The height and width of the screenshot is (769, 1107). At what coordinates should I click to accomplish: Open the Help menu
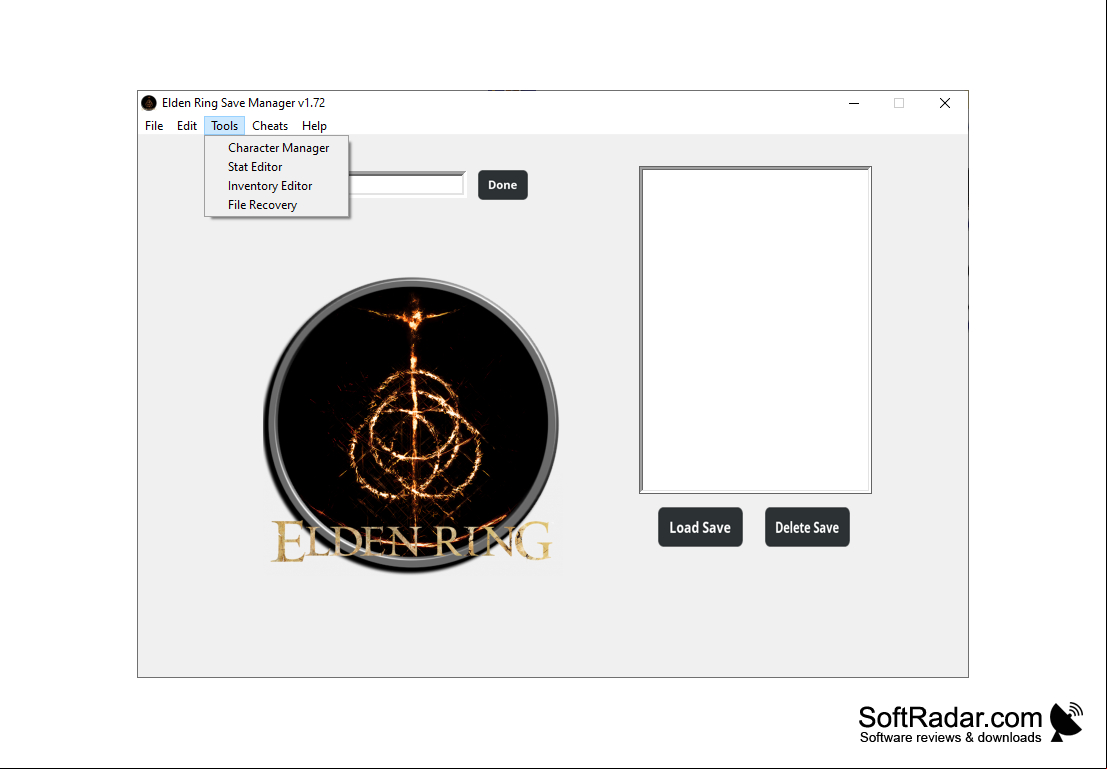pyautogui.click(x=314, y=126)
